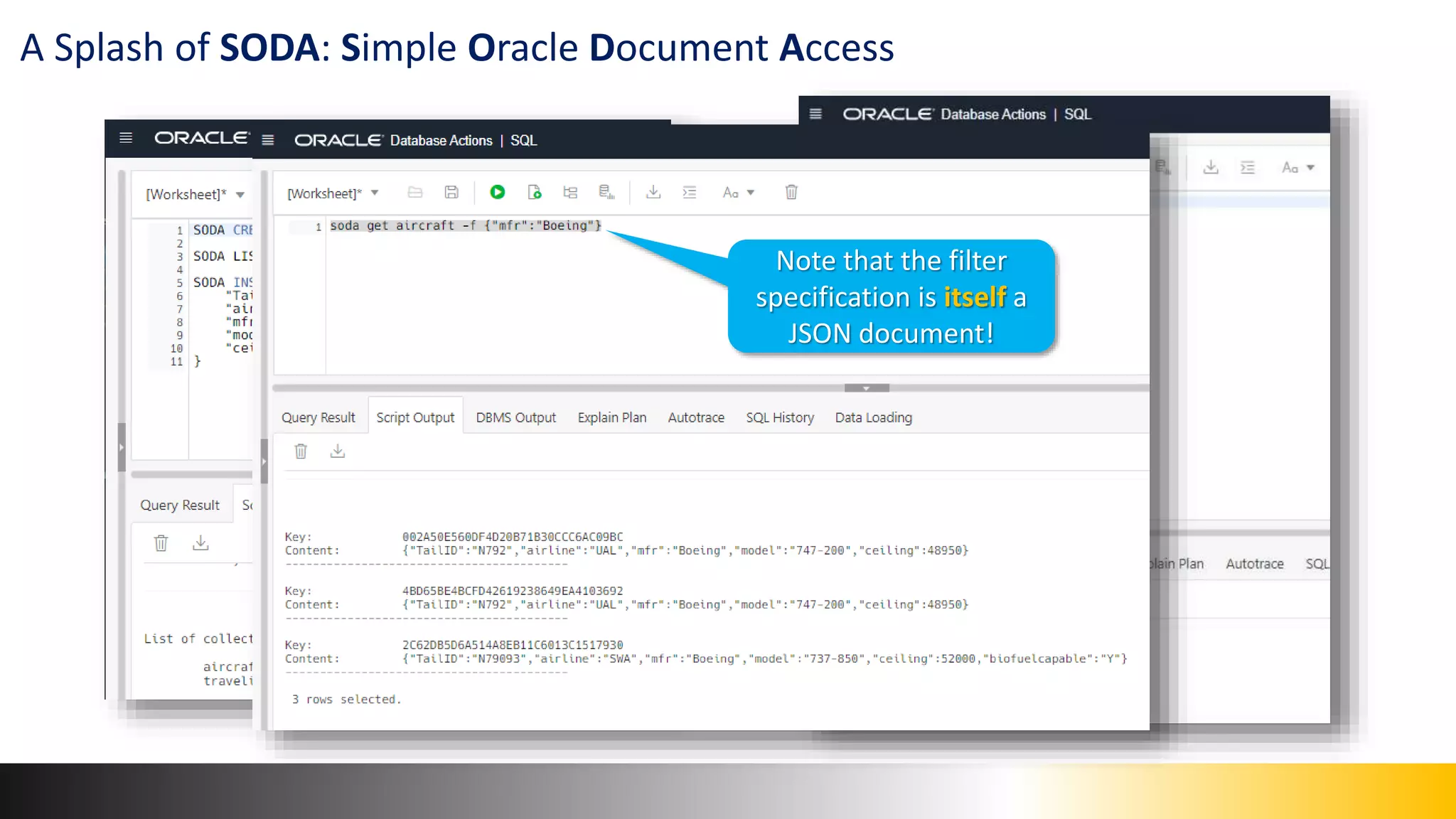Collapse editor with the splitter arrow handle

click(867, 388)
